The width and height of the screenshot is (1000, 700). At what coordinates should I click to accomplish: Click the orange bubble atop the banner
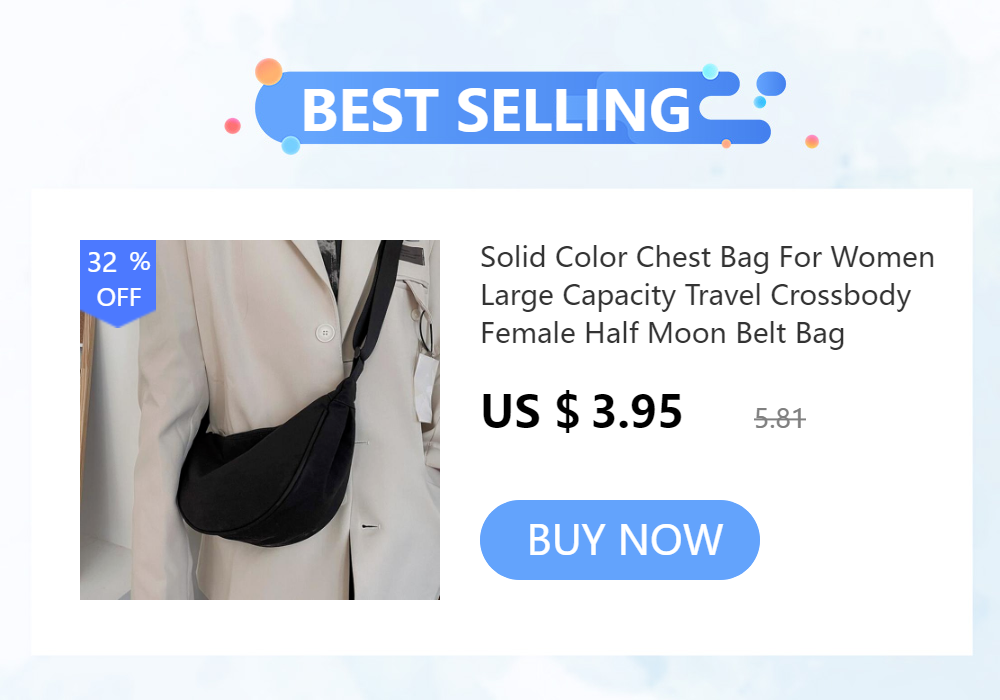(268, 71)
